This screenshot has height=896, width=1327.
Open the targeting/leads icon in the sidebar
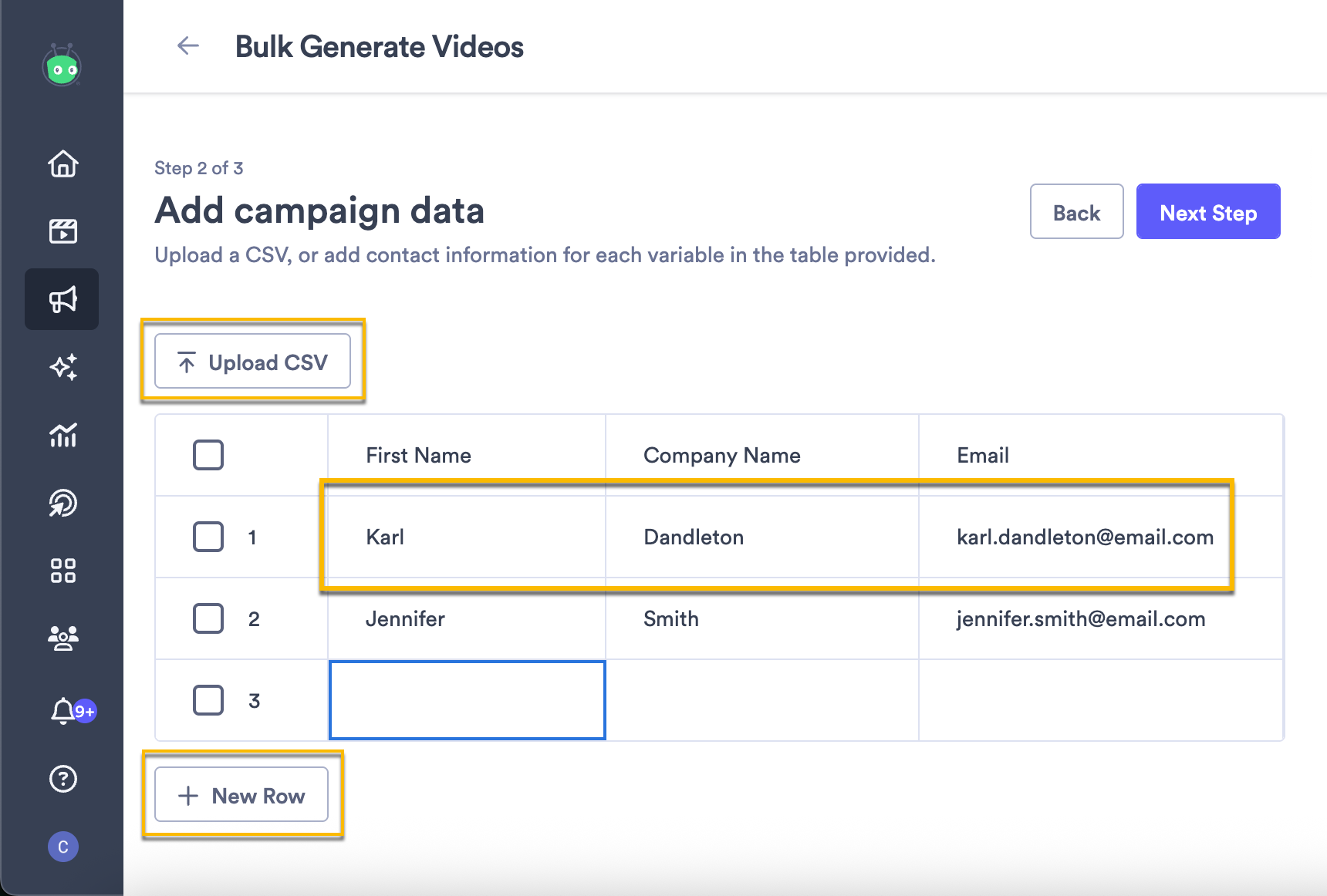(x=62, y=502)
